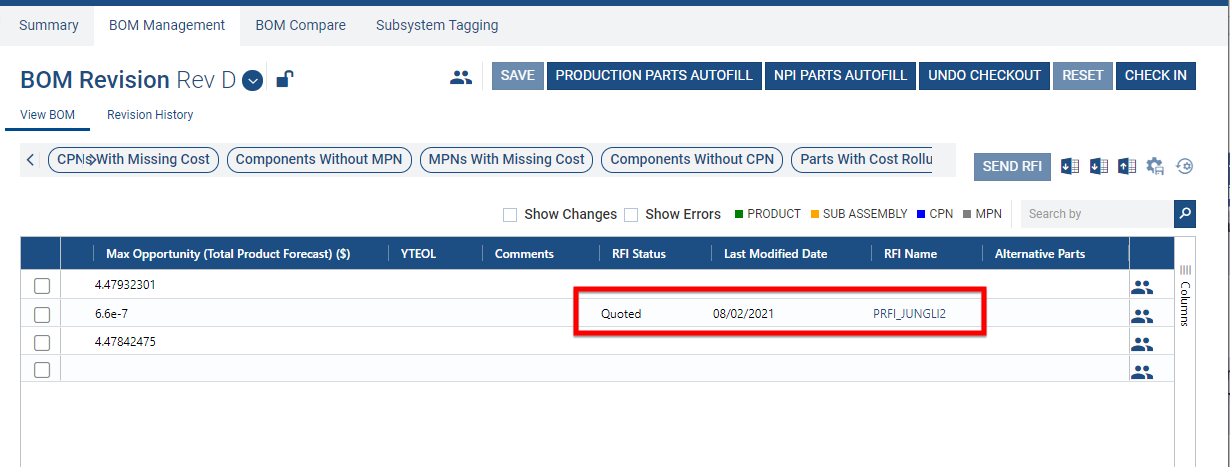Click the unlocked padlock icon beside Rev D
1230x467 pixels.
pos(285,80)
